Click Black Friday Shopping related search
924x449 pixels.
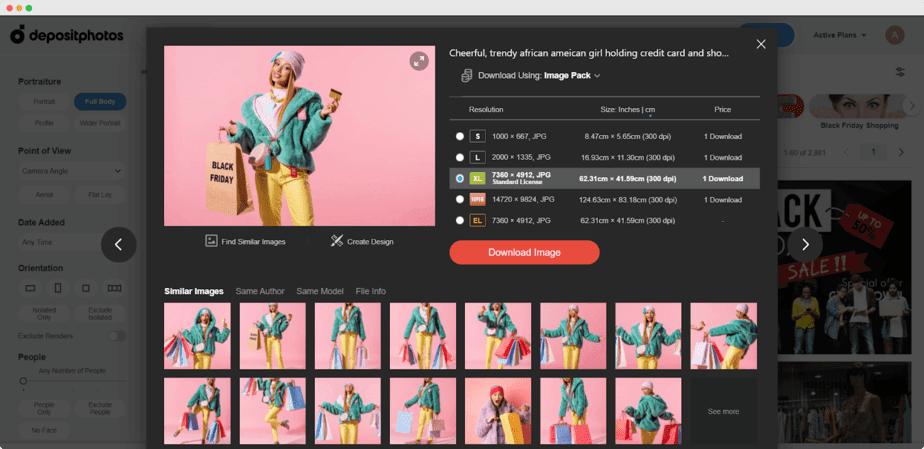tap(859, 112)
